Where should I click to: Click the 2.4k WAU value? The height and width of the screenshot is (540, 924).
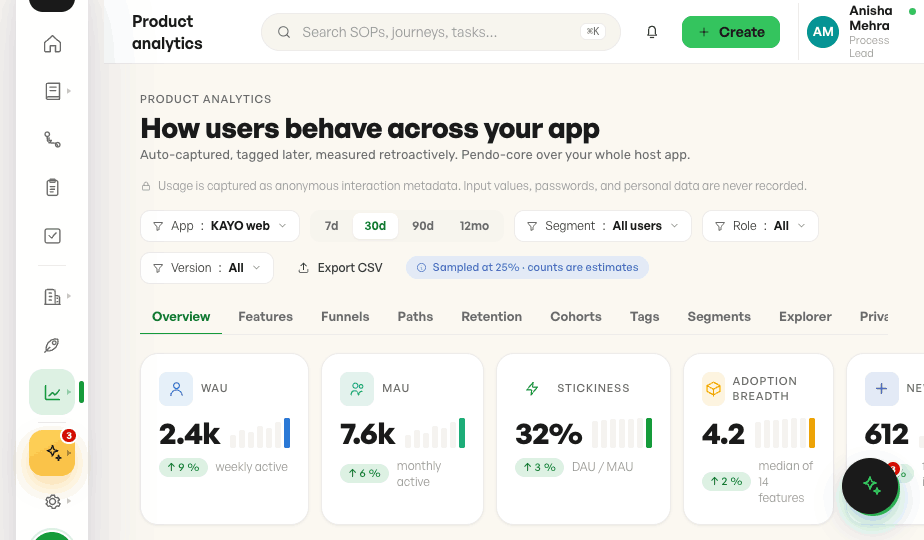tap(189, 434)
